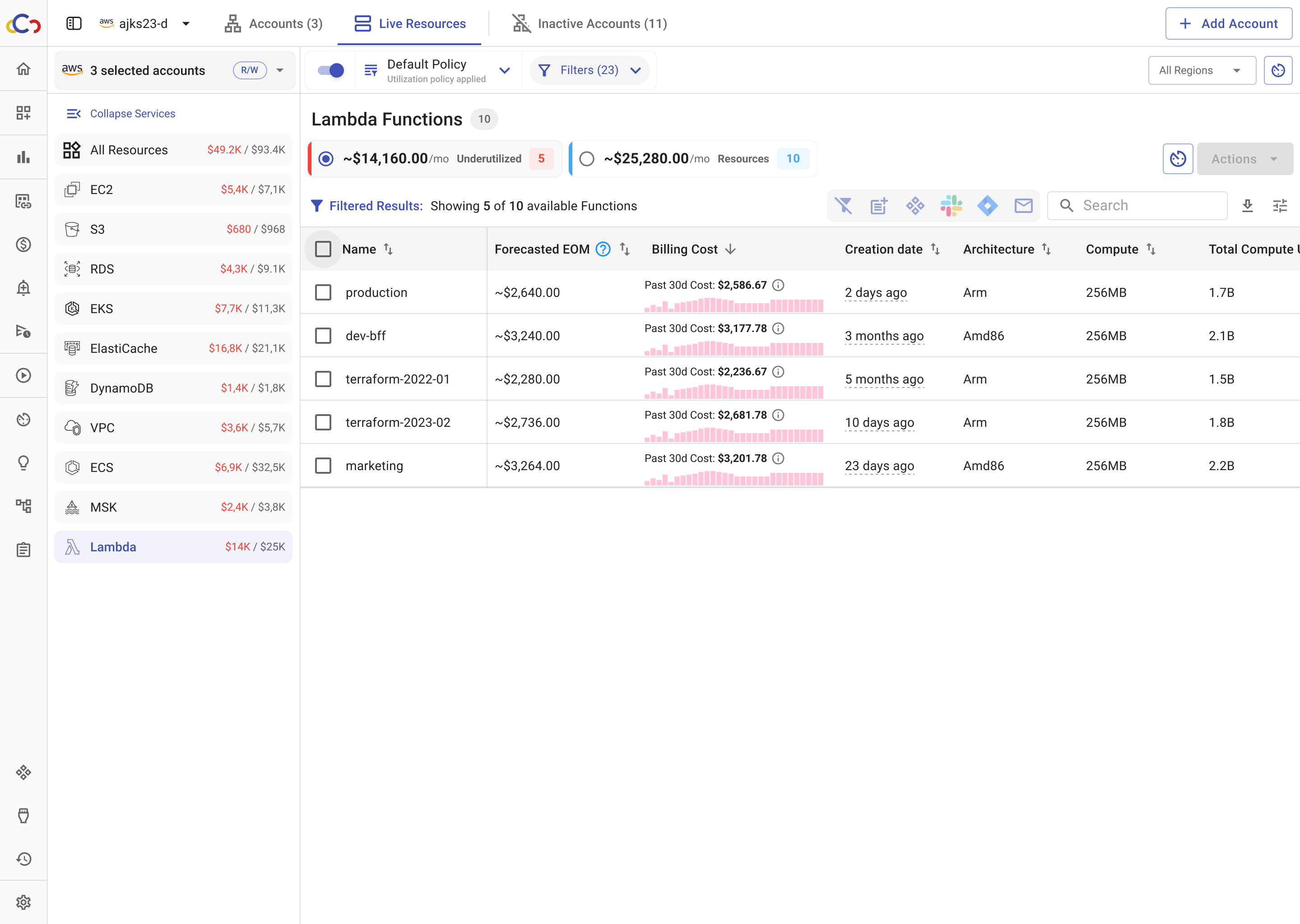
Task: Click info icon beside $2,586.67 cost
Action: click(x=778, y=285)
